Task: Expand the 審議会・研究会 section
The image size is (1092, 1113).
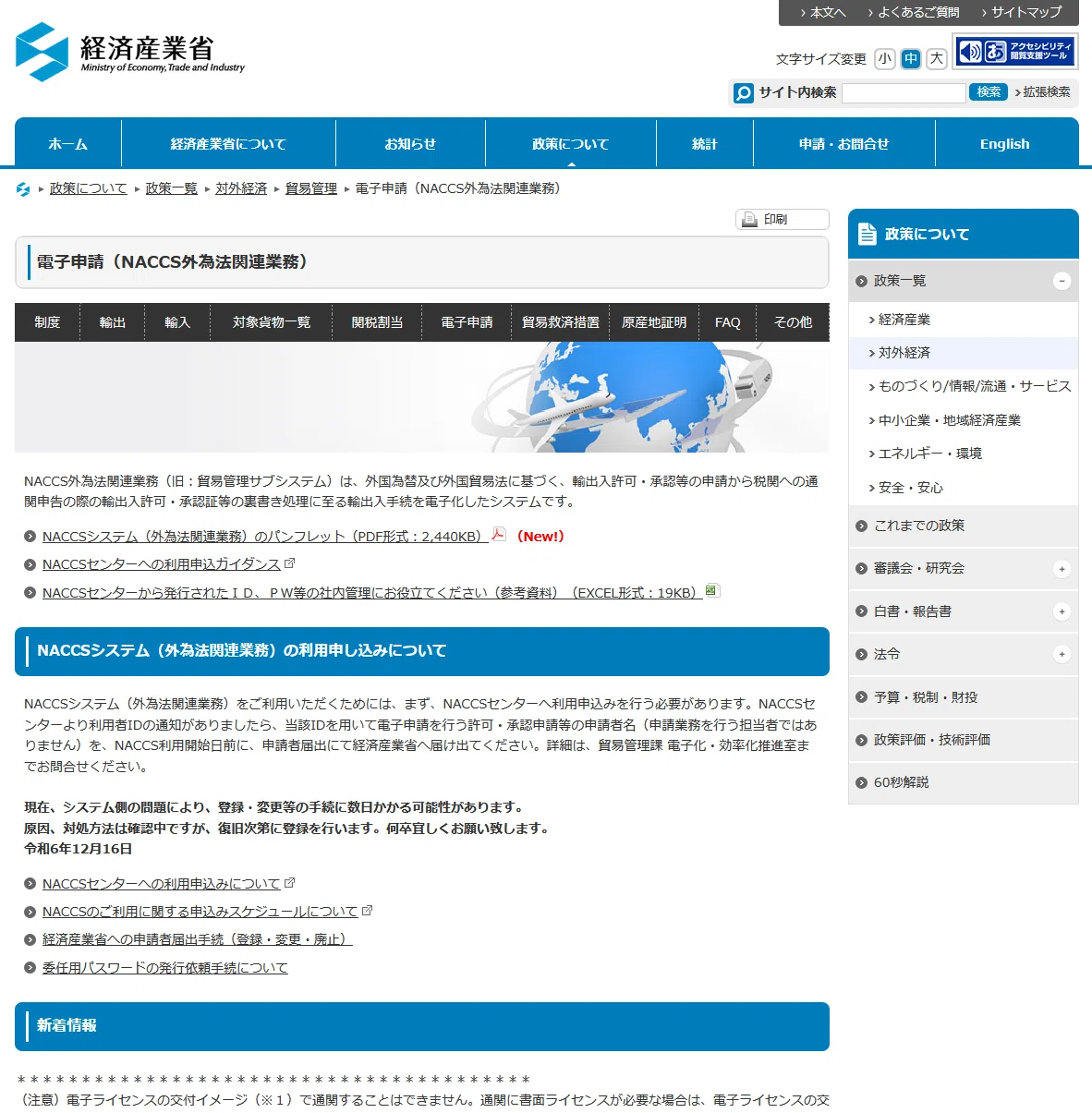Action: [x=1062, y=569]
